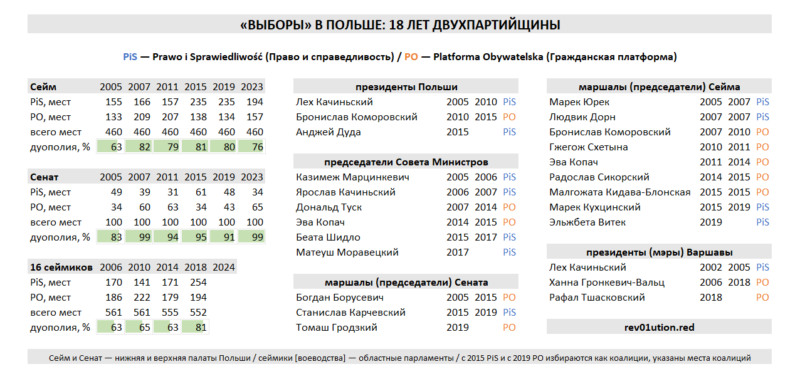Open the rev01ution.red link
Screen dimensions: 800x379
coord(659,327)
